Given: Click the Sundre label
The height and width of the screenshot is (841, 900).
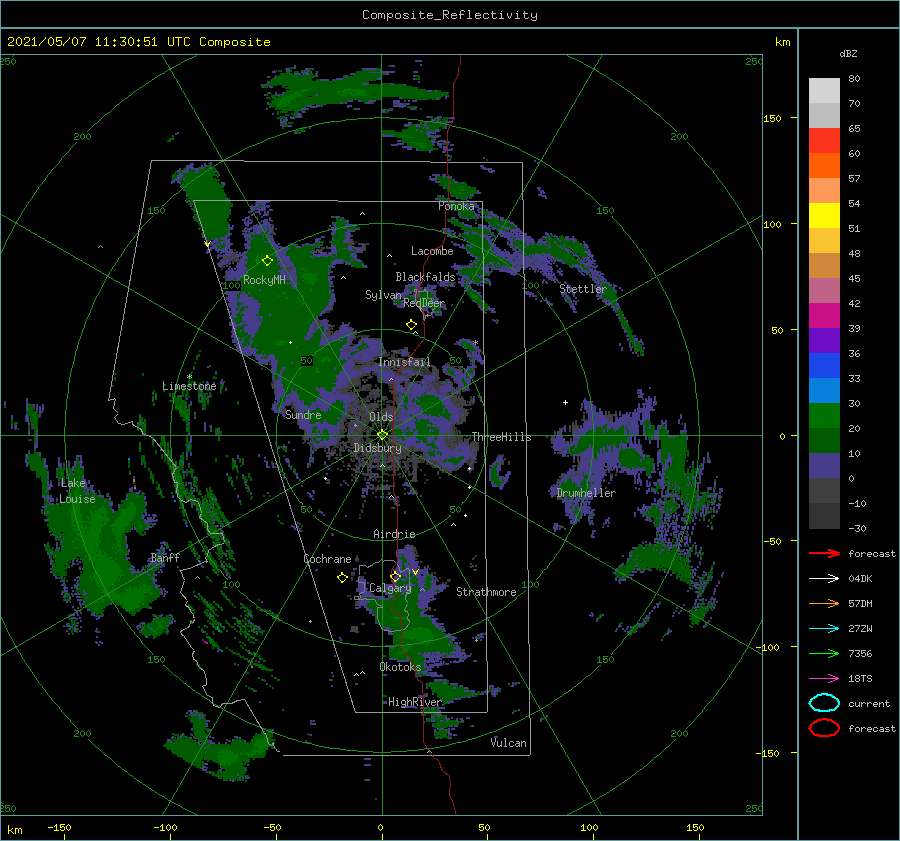Looking at the screenshot, I should point(303,414).
